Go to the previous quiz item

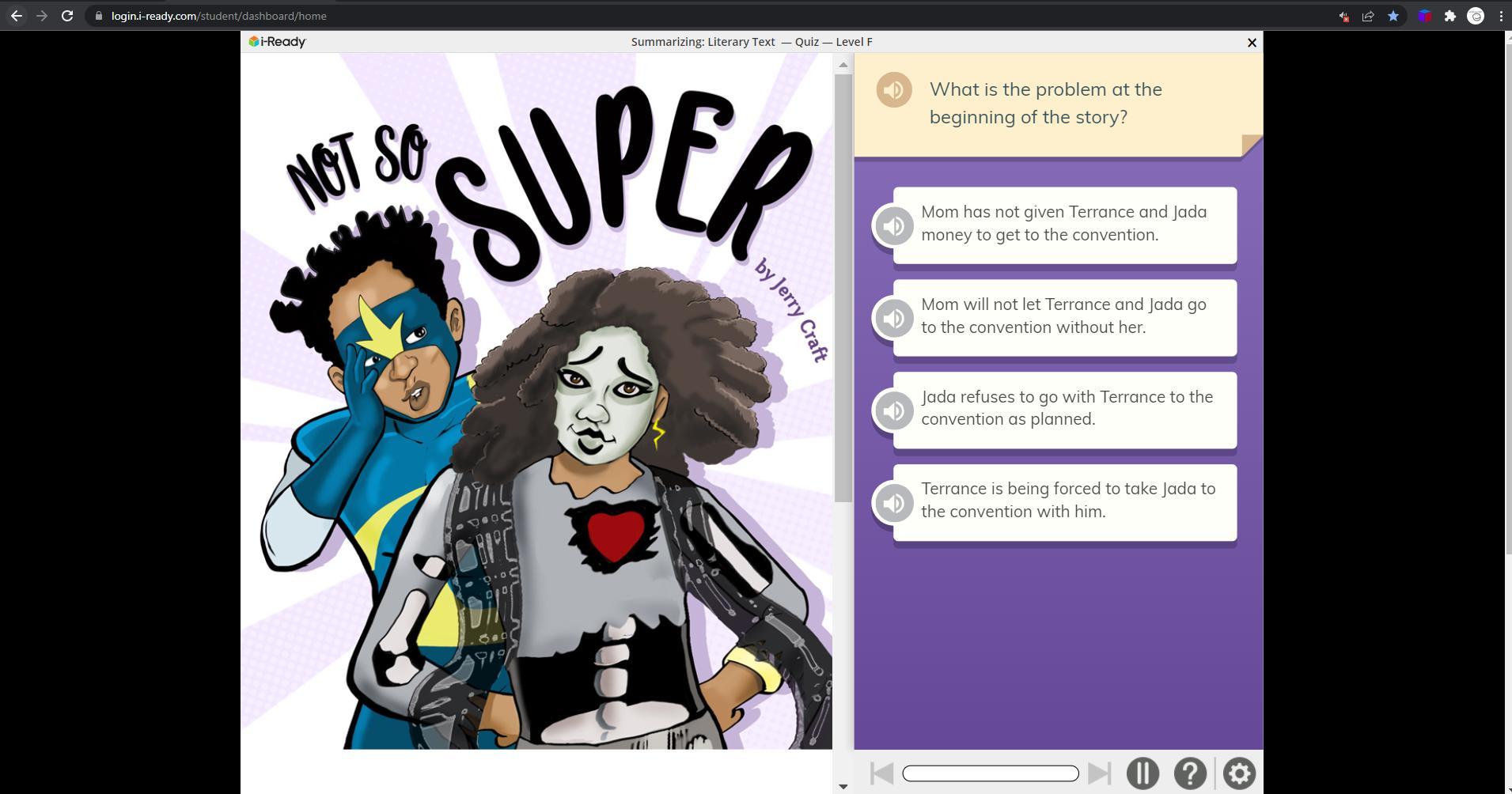881,773
